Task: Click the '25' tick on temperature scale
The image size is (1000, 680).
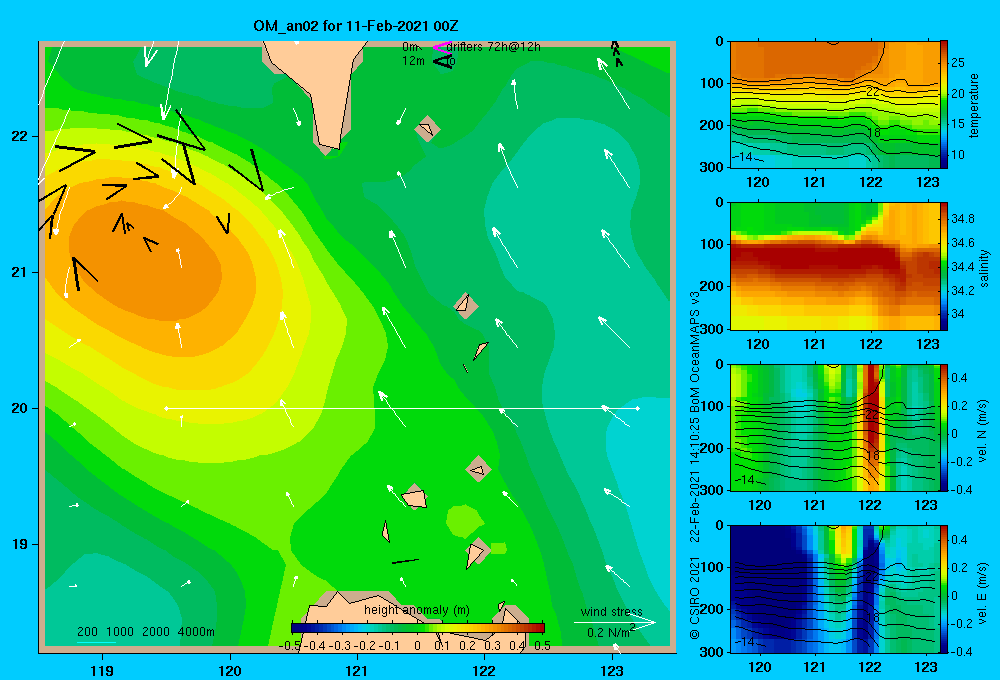Action: [x=958, y=63]
